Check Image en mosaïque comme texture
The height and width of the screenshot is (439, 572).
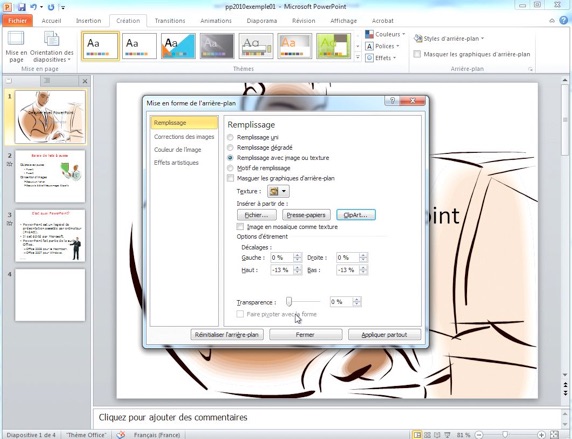click(240, 227)
